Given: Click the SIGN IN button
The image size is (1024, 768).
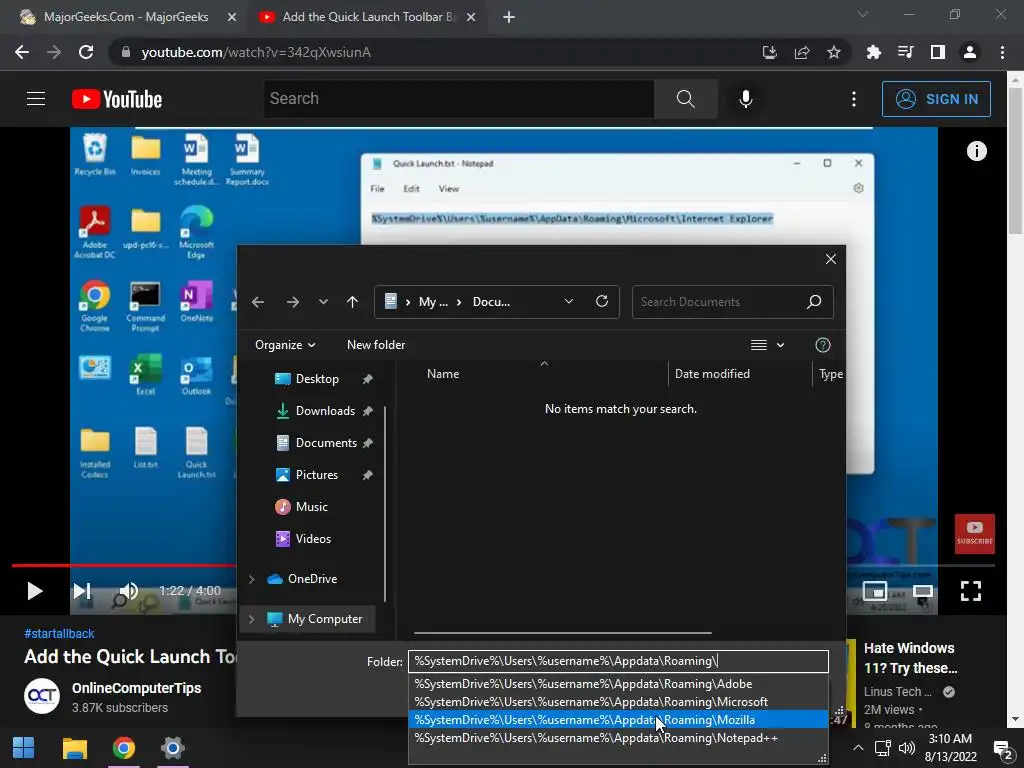Looking at the screenshot, I should point(936,99).
